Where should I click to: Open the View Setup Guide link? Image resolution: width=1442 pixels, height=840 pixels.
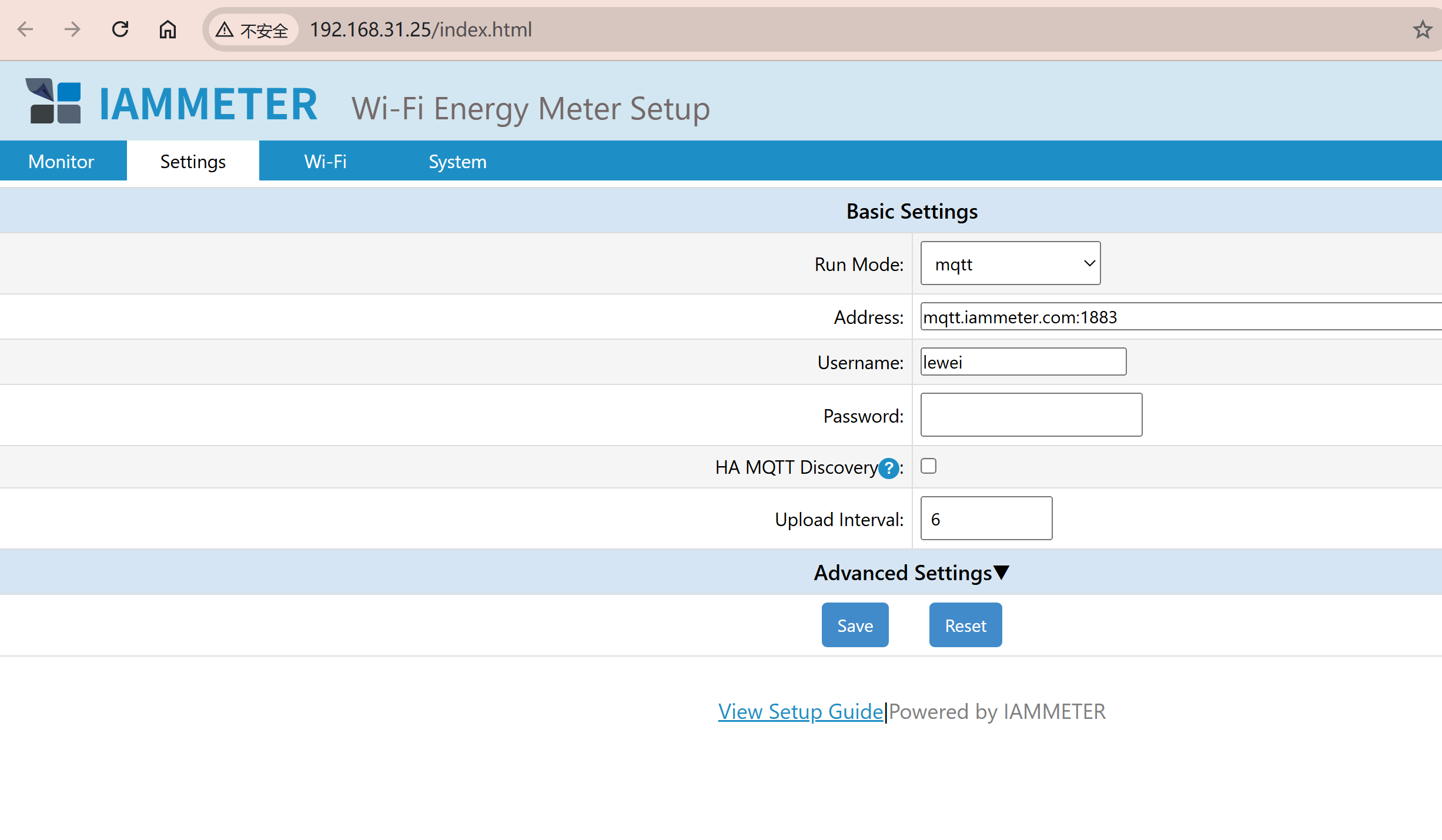coord(801,712)
